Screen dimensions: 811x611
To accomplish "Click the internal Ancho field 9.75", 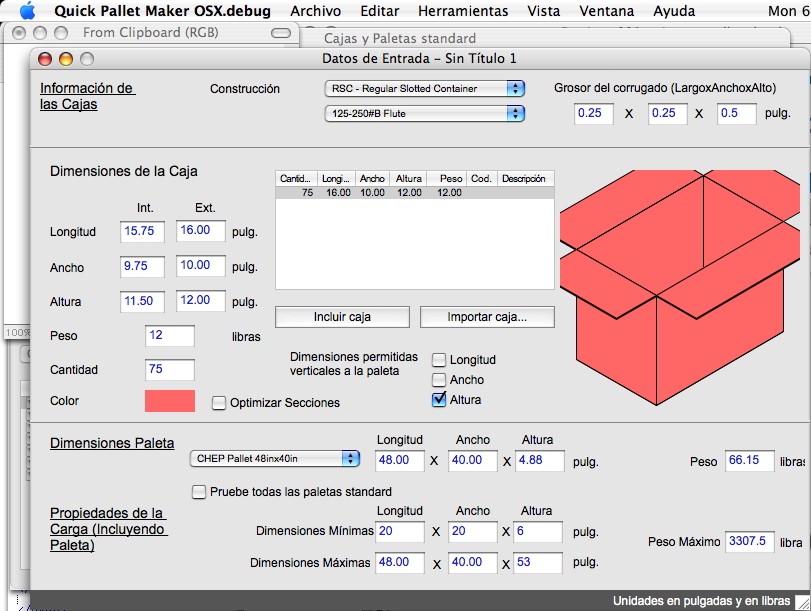I will 142,266.
